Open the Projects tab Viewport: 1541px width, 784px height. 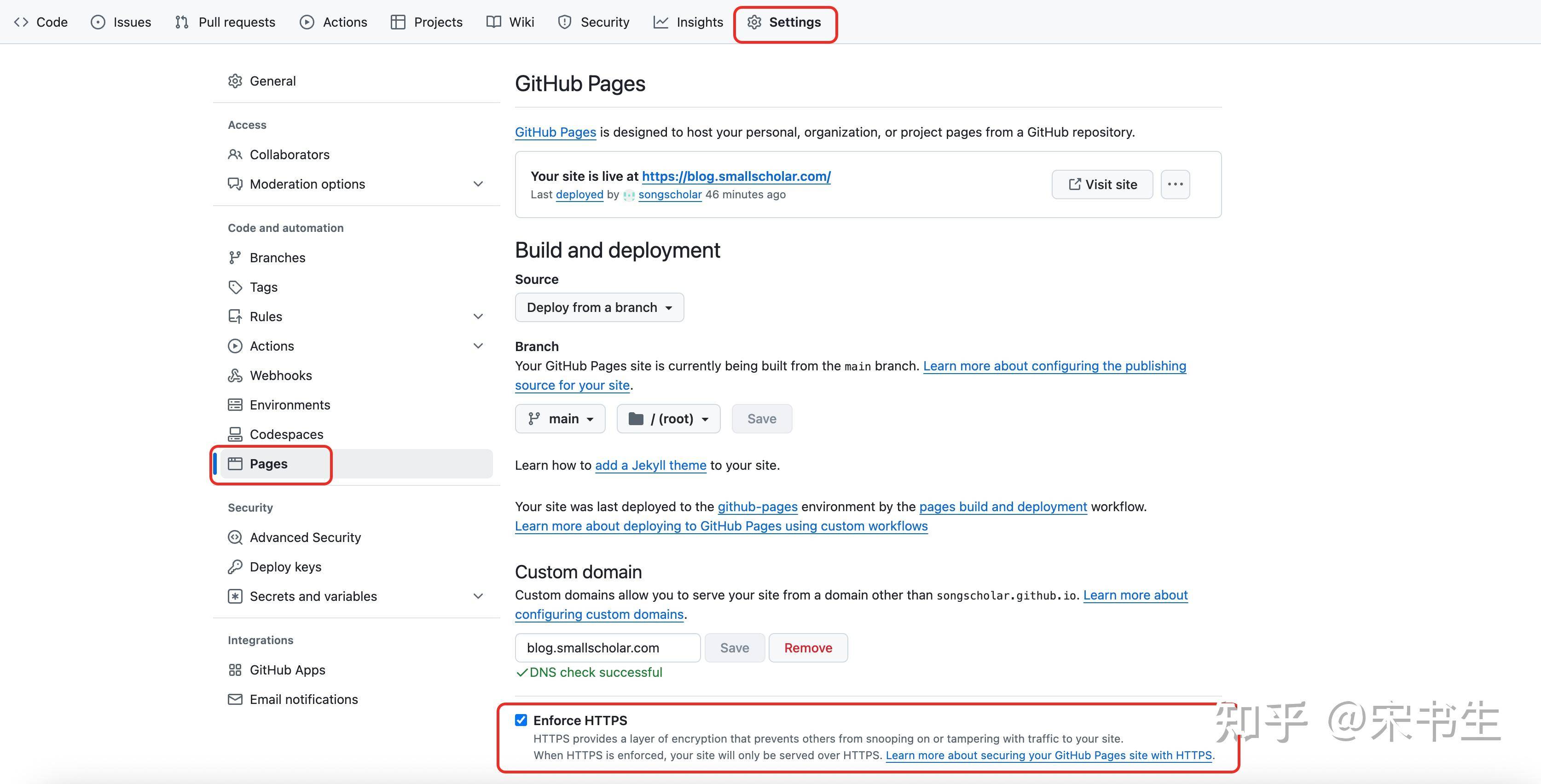[x=427, y=22]
